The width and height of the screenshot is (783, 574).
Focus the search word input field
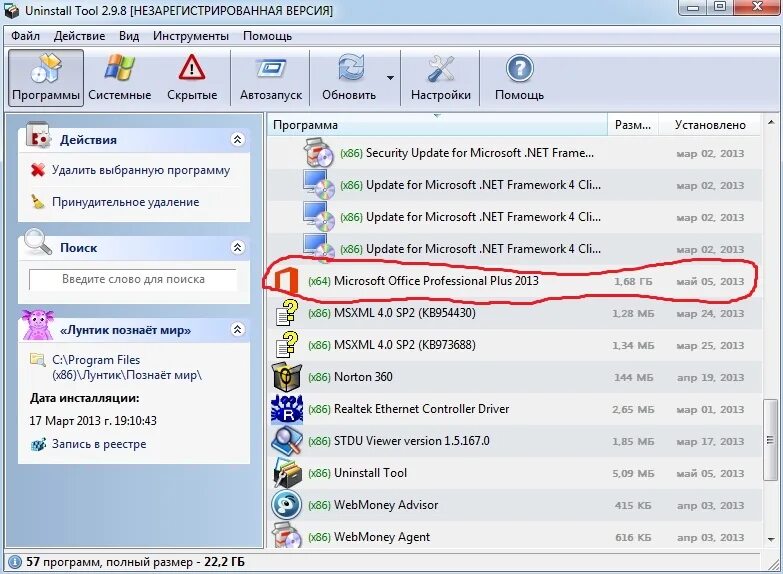click(x=133, y=279)
